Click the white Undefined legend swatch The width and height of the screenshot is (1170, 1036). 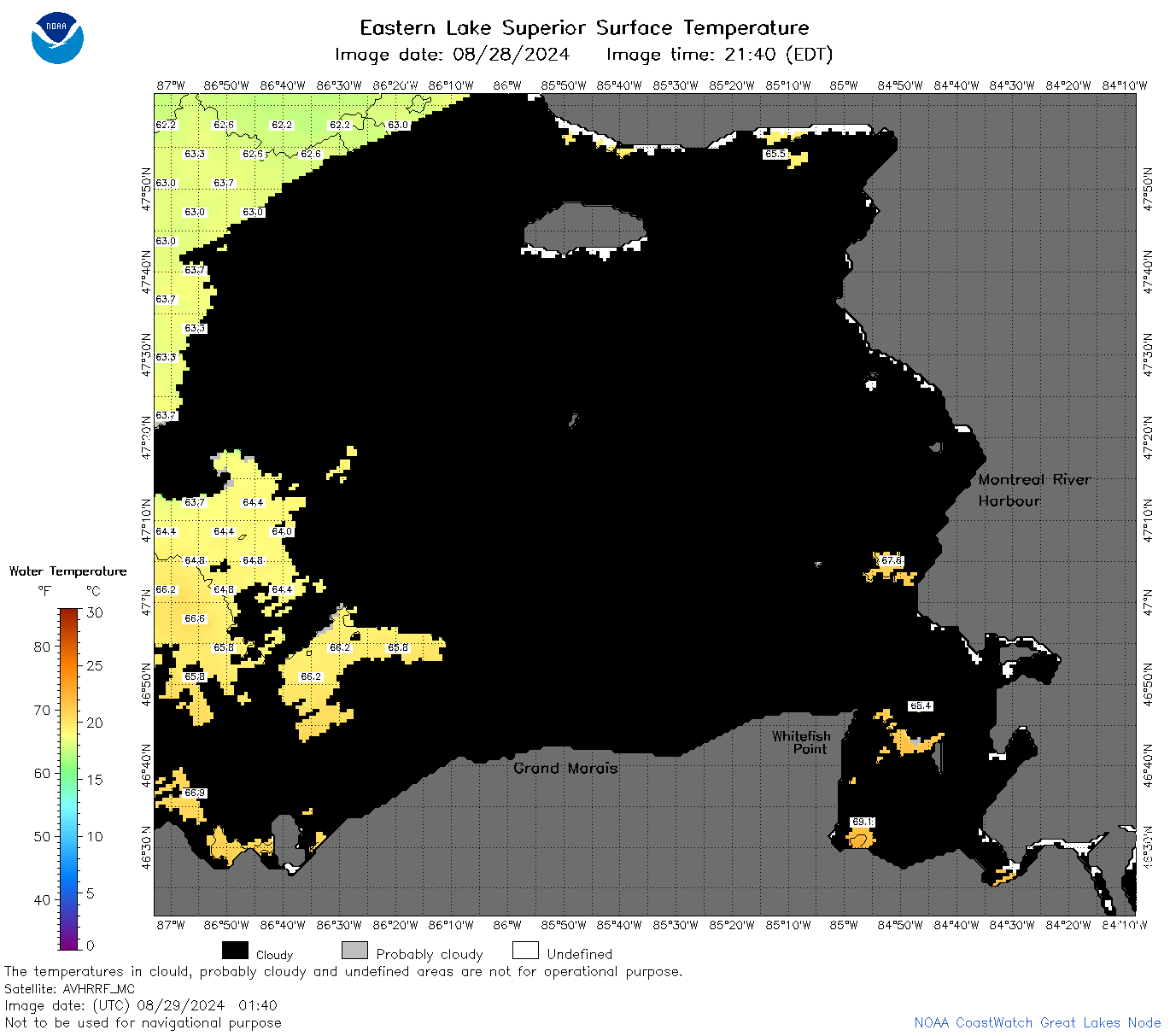click(x=525, y=951)
